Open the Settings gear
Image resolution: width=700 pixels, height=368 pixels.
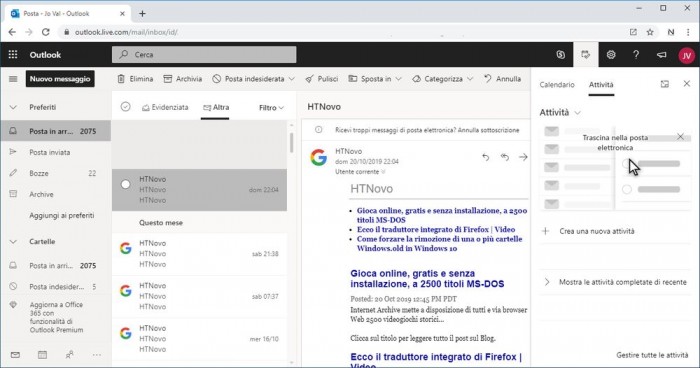[611, 54]
